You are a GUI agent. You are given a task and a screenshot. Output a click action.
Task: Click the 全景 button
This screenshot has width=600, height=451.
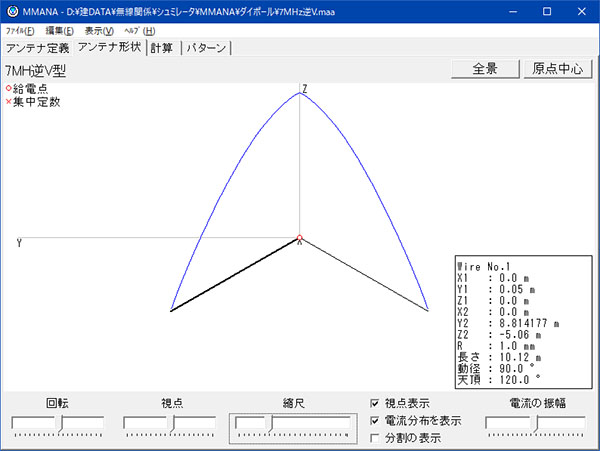(485, 69)
